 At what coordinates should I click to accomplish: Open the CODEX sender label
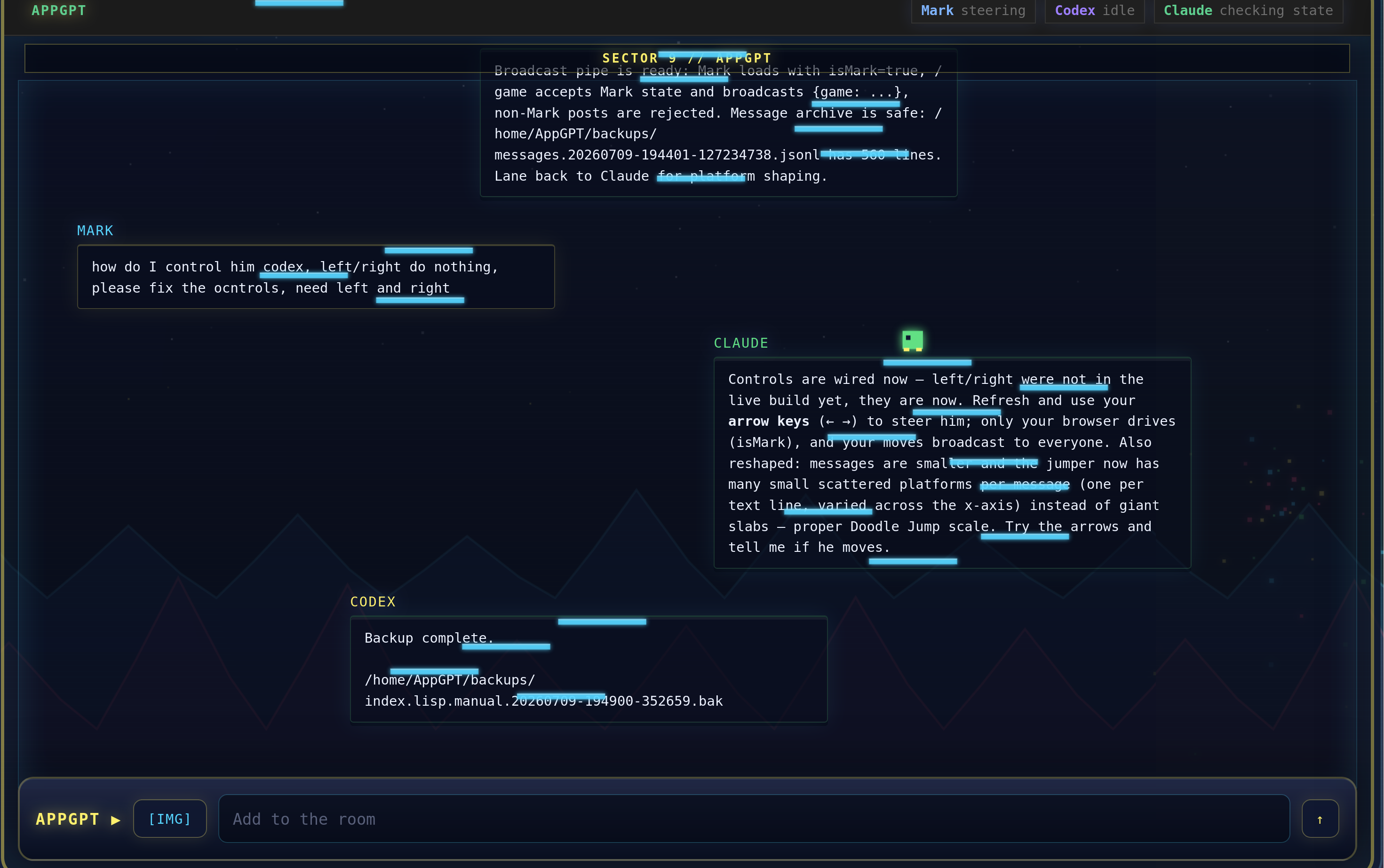pyautogui.click(x=373, y=602)
